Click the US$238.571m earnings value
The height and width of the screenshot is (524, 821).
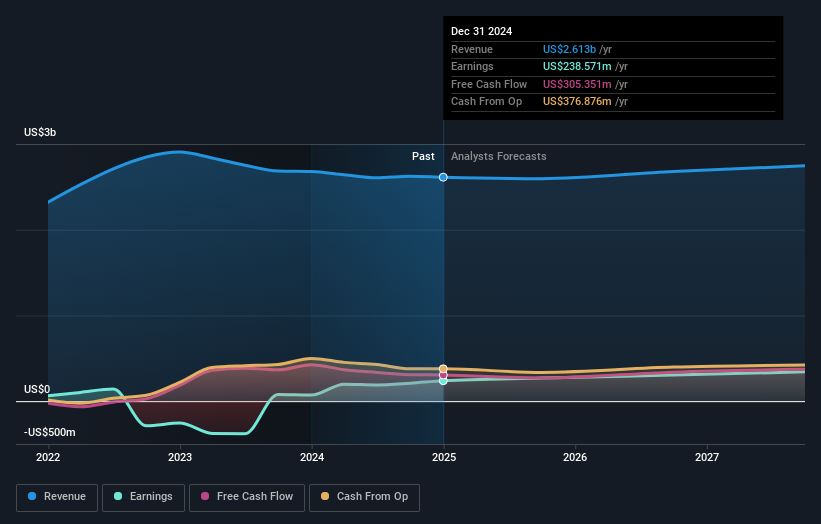[577, 66]
